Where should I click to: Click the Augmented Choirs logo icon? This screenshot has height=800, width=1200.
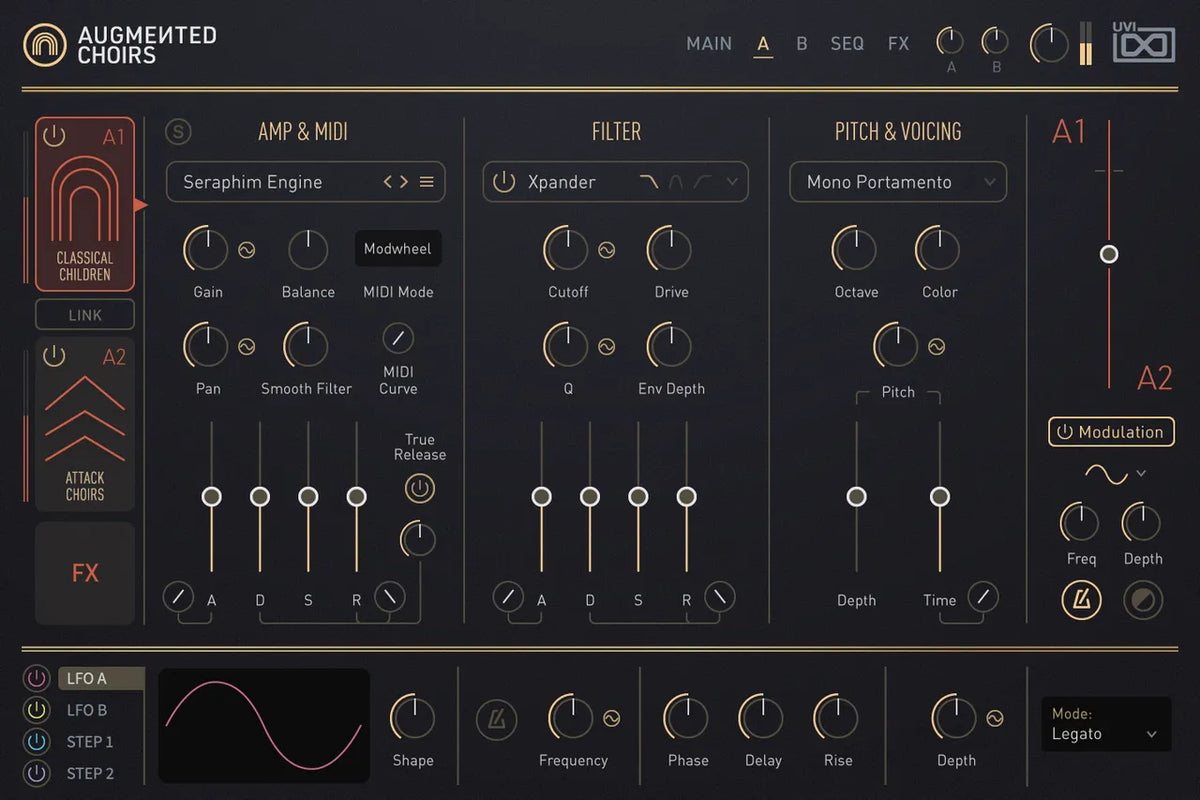click(x=45, y=45)
